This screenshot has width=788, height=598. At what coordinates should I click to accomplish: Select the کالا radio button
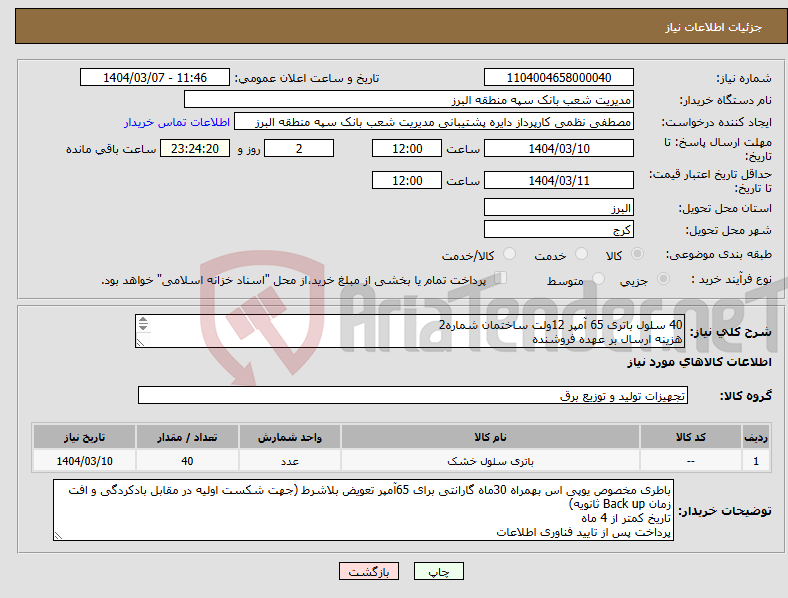pos(637,254)
